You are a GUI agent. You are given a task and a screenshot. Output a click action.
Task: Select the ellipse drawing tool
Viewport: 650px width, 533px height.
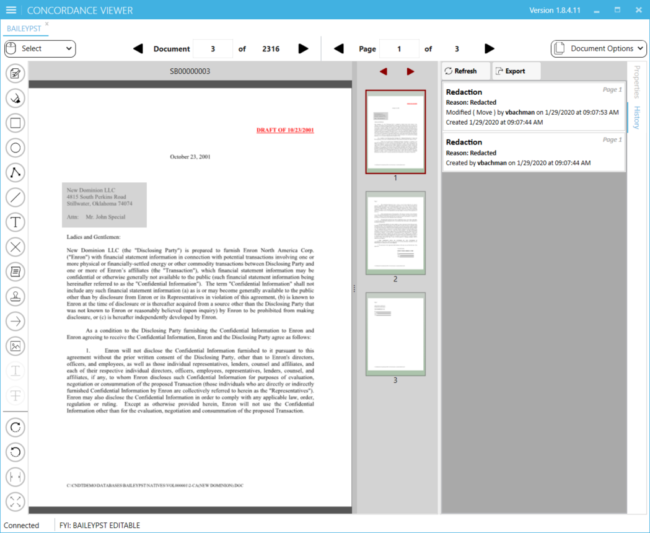pos(15,148)
